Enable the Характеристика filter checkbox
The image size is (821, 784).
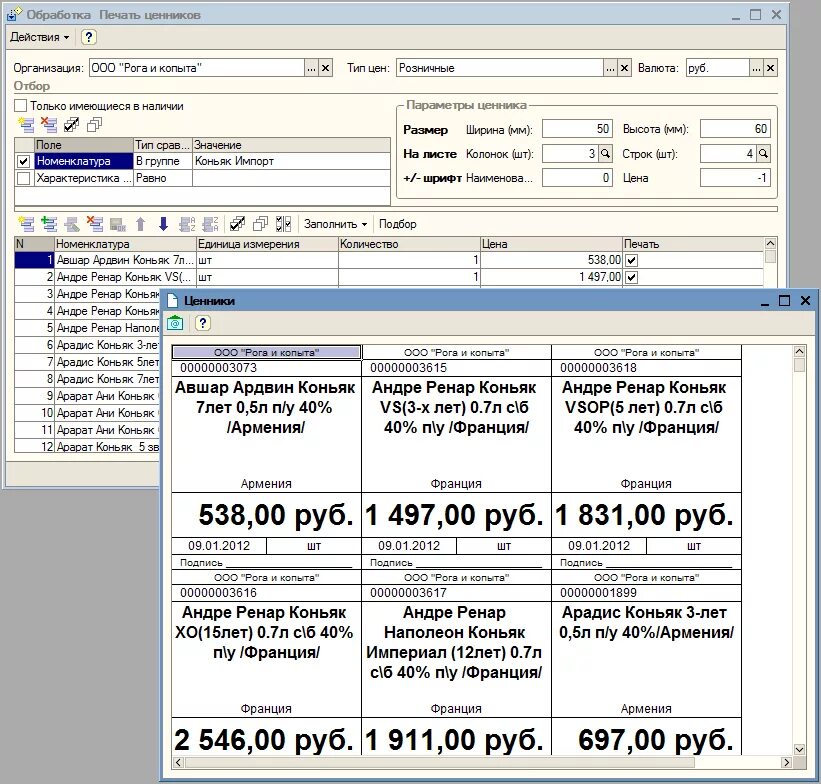(24, 178)
